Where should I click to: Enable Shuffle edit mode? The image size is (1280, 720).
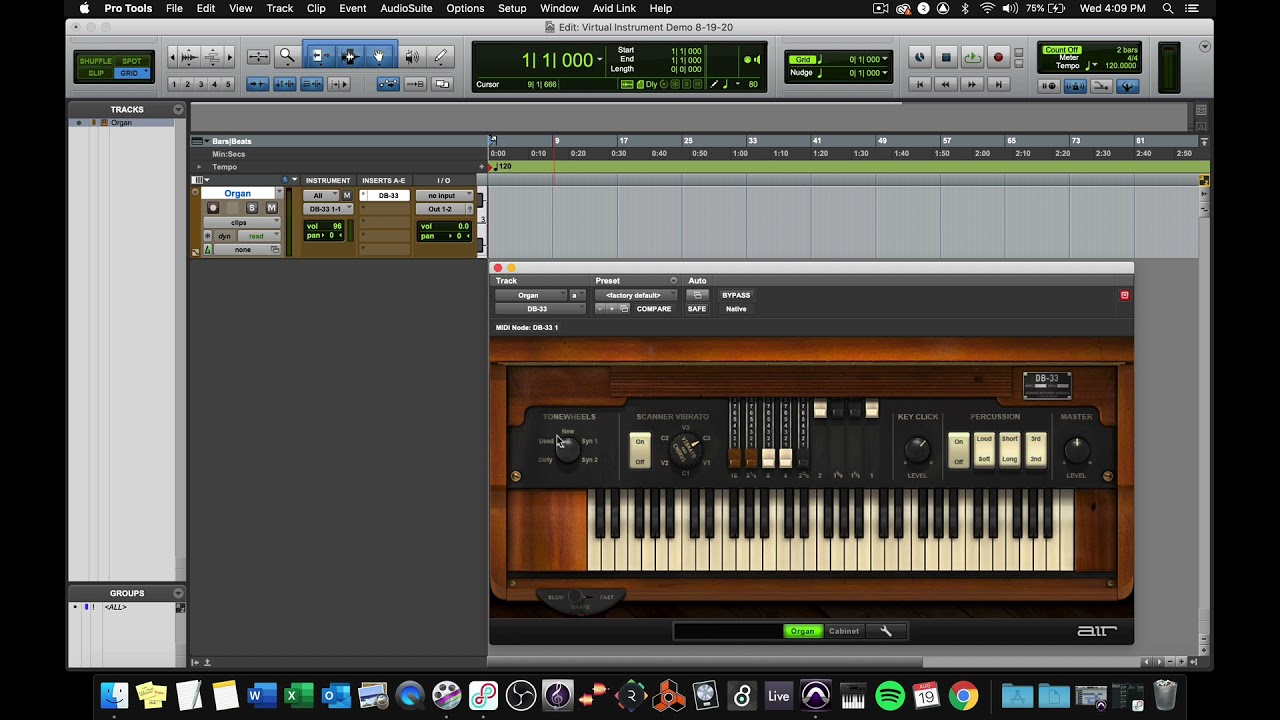[x=96, y=61]
